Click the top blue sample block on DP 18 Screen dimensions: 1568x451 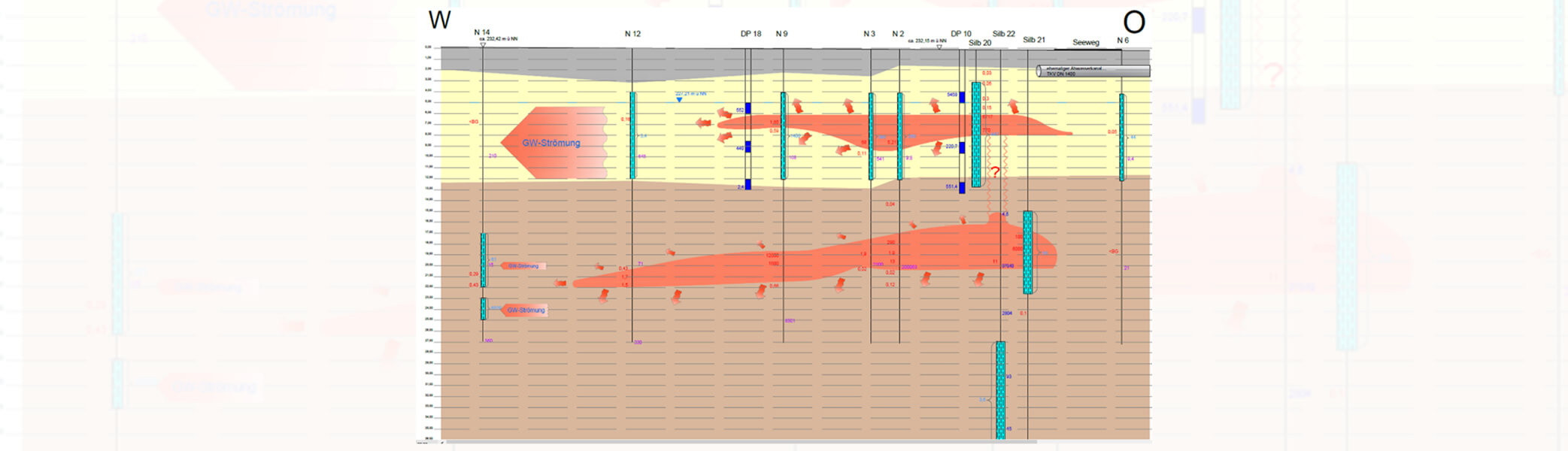(x=748, y=109)
